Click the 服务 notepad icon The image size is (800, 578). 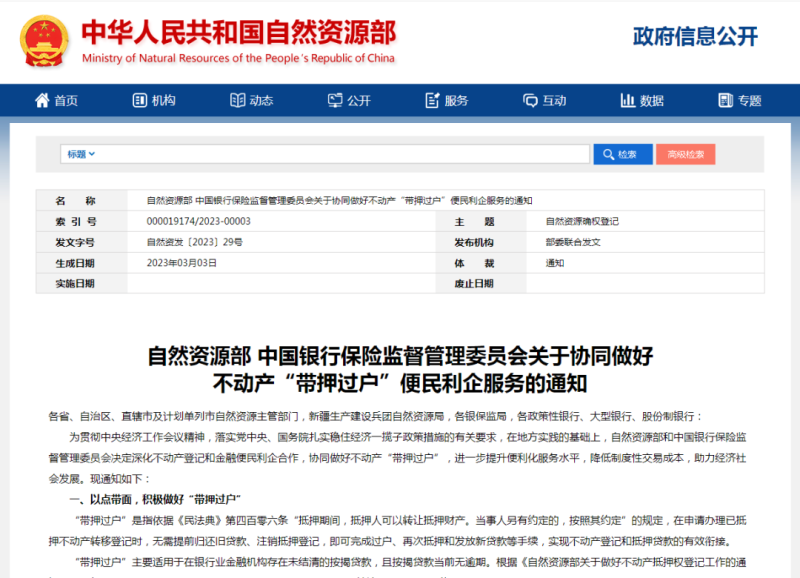point(432,100)
